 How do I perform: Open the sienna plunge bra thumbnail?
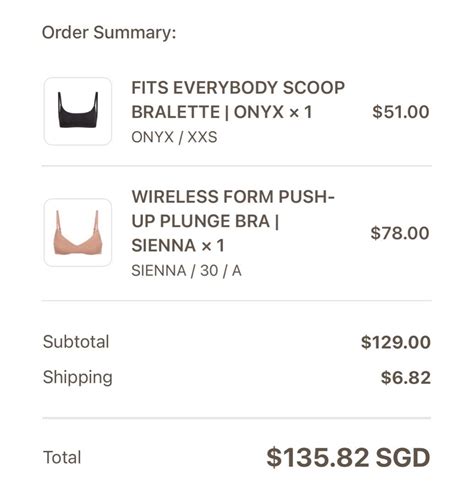click(78, 233)
